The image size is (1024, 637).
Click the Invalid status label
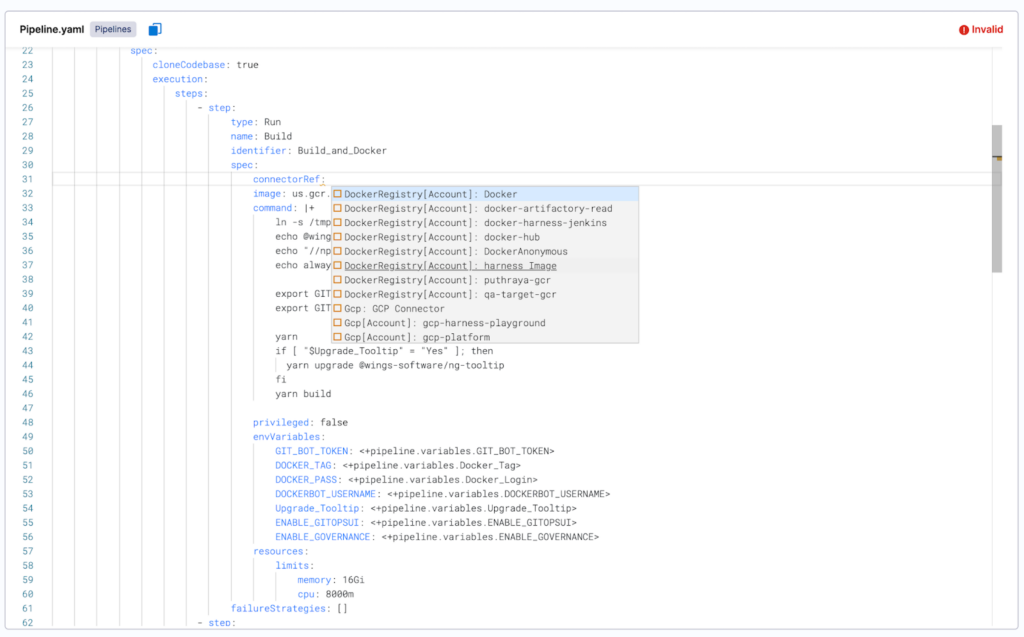(x=985, y=29)
